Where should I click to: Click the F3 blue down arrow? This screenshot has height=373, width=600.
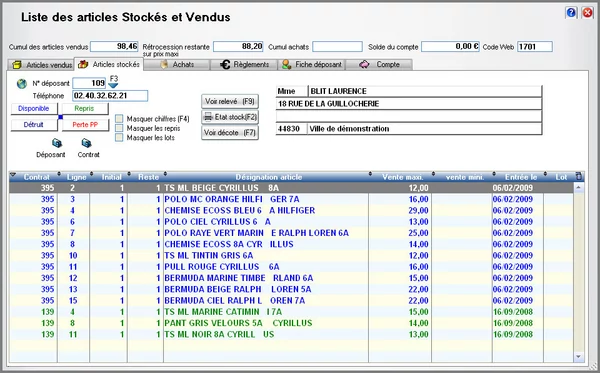113,85
